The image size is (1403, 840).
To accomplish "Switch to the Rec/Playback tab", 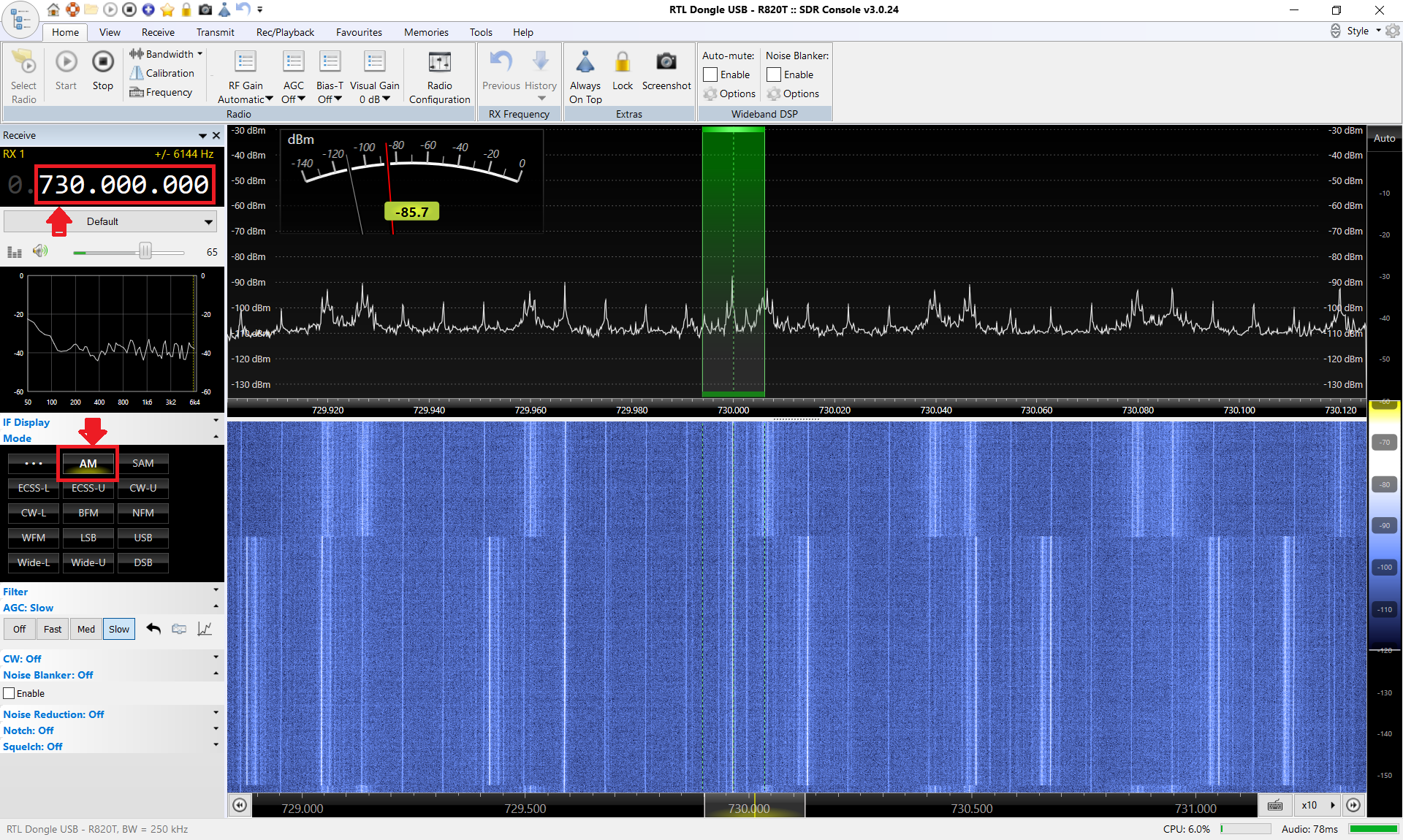I will pos(285,32).
